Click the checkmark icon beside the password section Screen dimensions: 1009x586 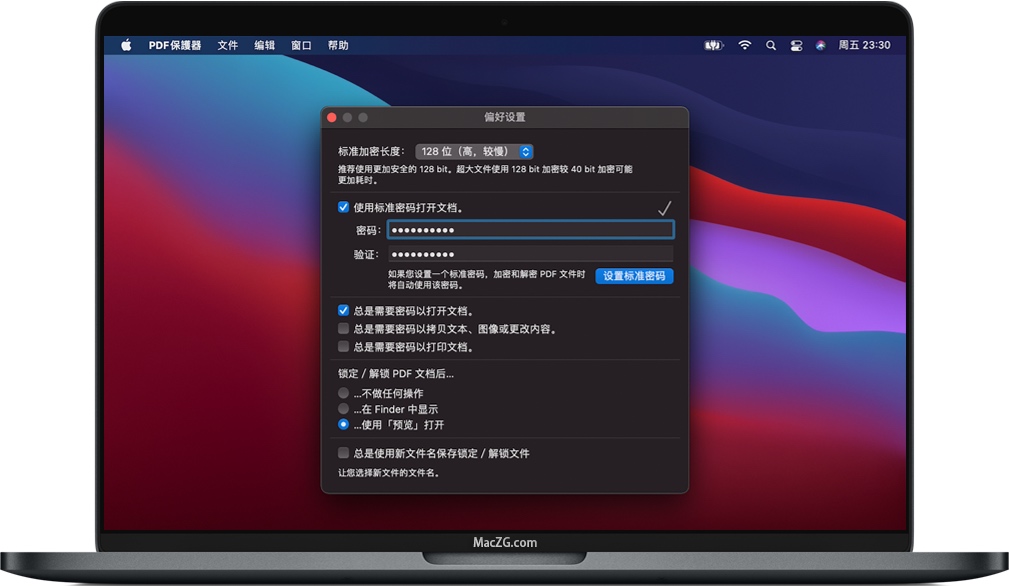point(663,208)
